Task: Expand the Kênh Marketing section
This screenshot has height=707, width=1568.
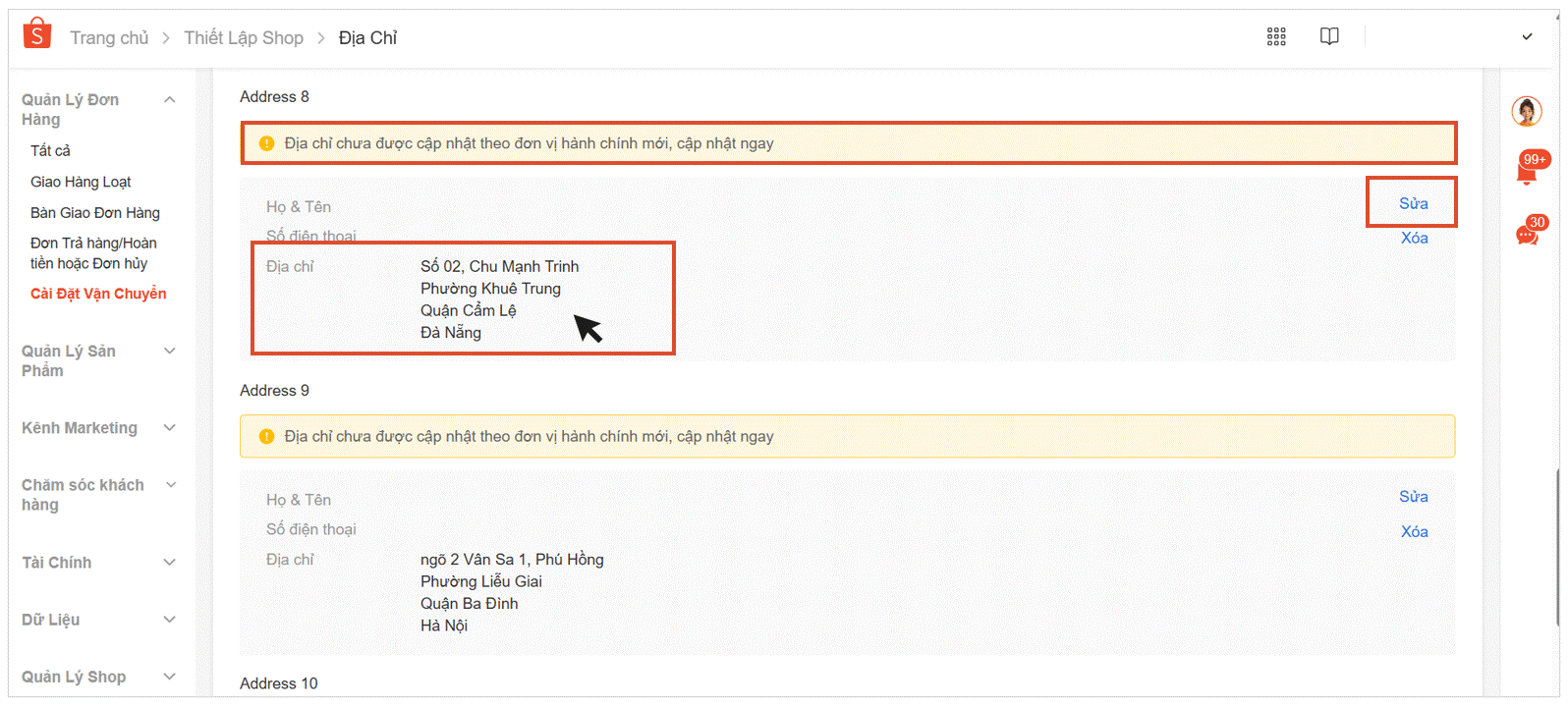Action: point(170,428)
